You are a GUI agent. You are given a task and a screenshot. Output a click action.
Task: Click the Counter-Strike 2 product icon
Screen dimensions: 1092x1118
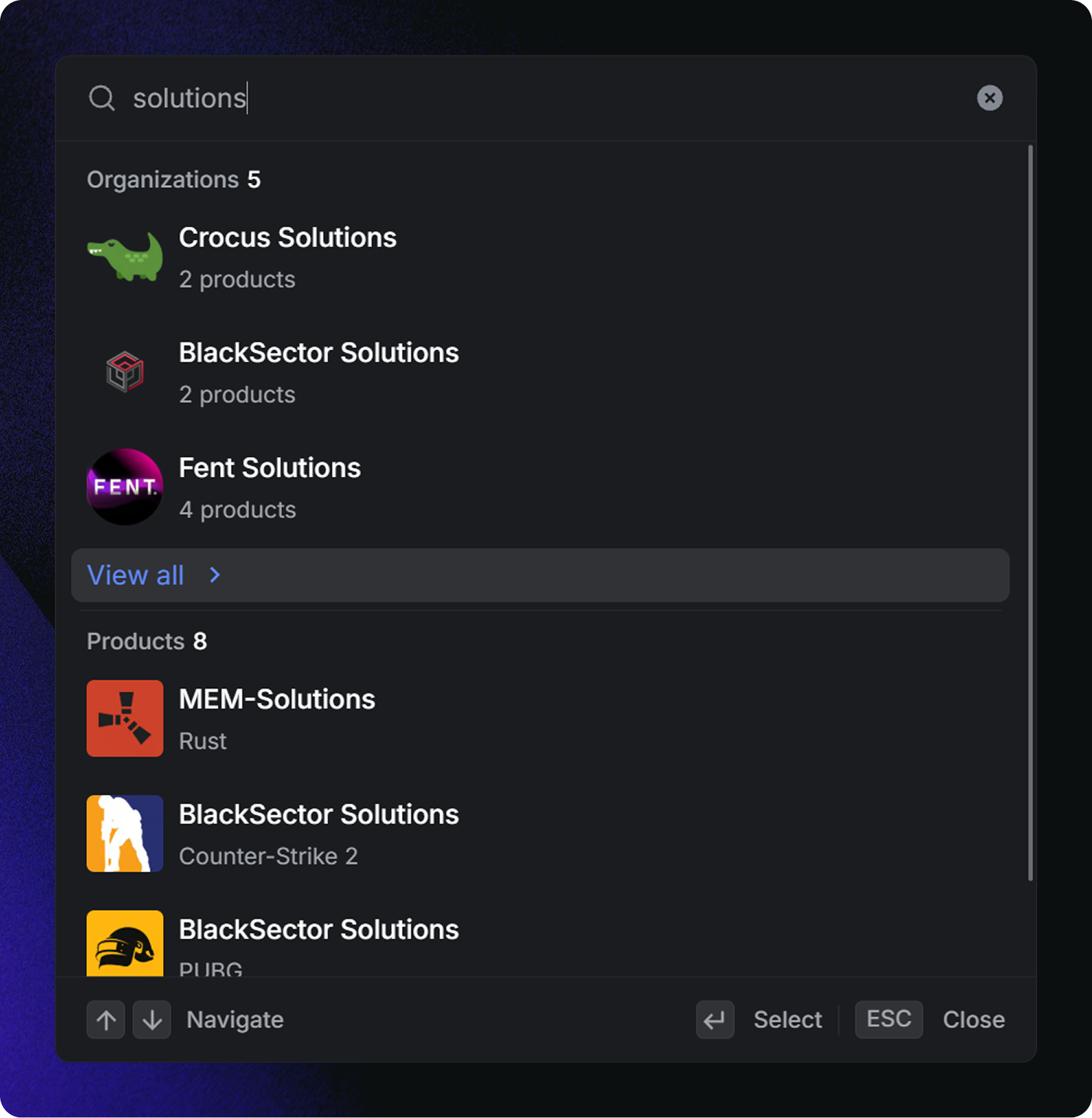pos(125,834)
